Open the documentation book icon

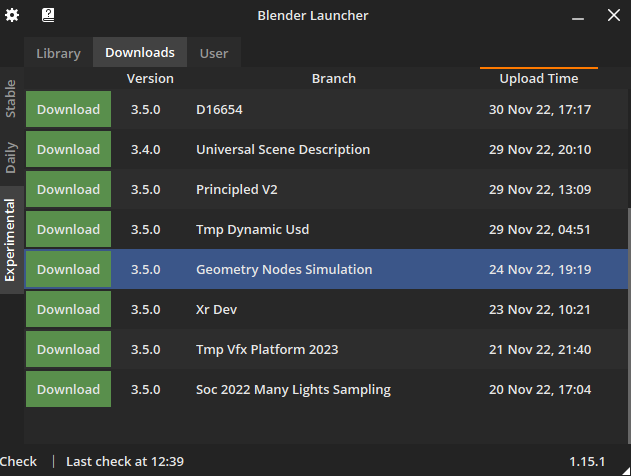click(x=48, y=15)
